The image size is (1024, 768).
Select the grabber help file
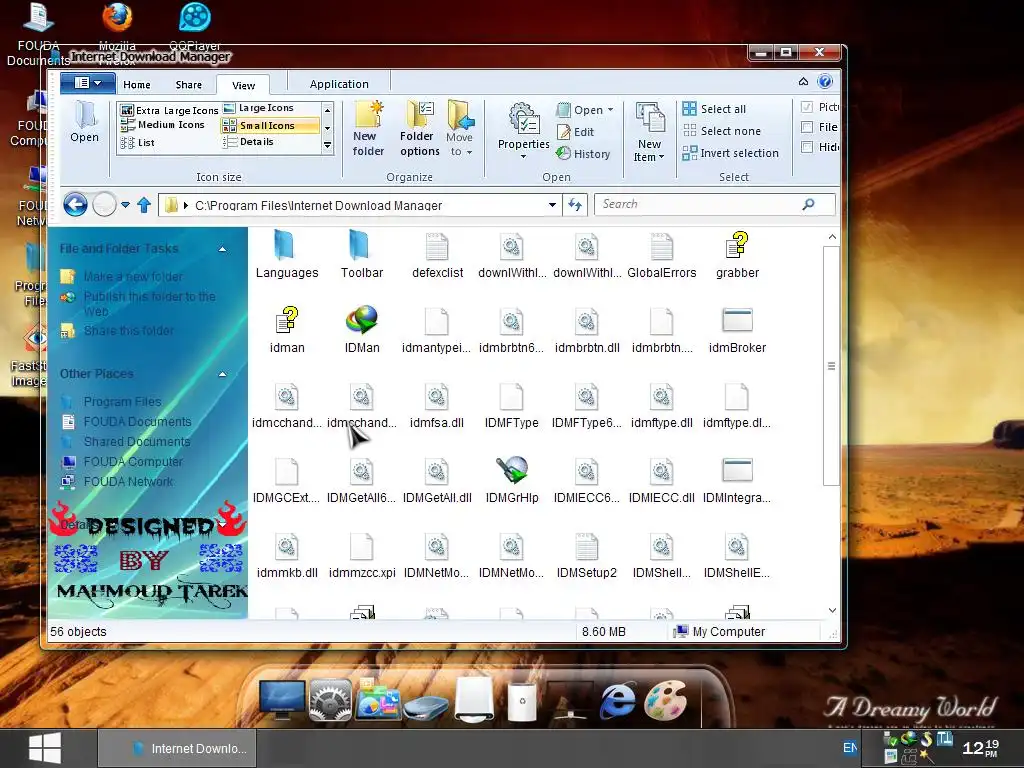(x=737, y=255)
